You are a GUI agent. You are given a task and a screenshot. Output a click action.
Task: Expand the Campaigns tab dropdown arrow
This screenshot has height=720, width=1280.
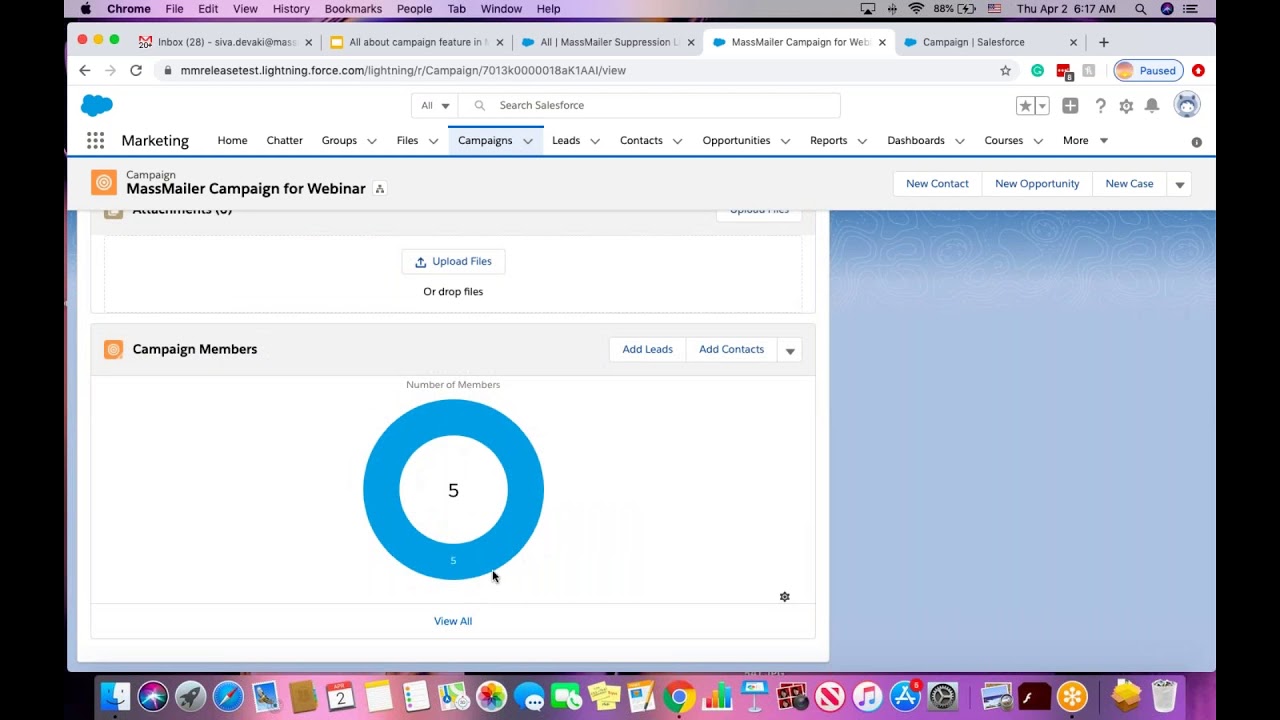click(528, 141)
